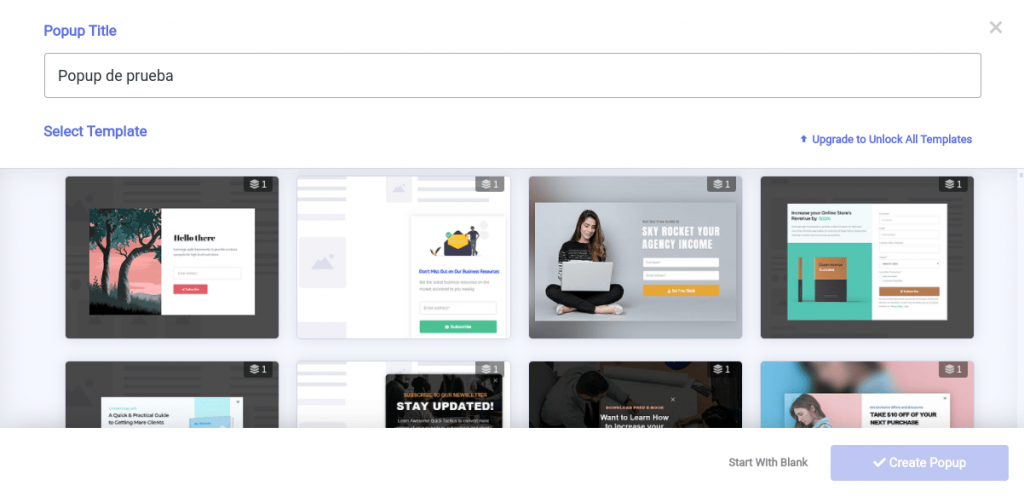Click the checkmark icon in Create Popup
The width and height of the screenshot is (1024, 497).
pos(879,463)
